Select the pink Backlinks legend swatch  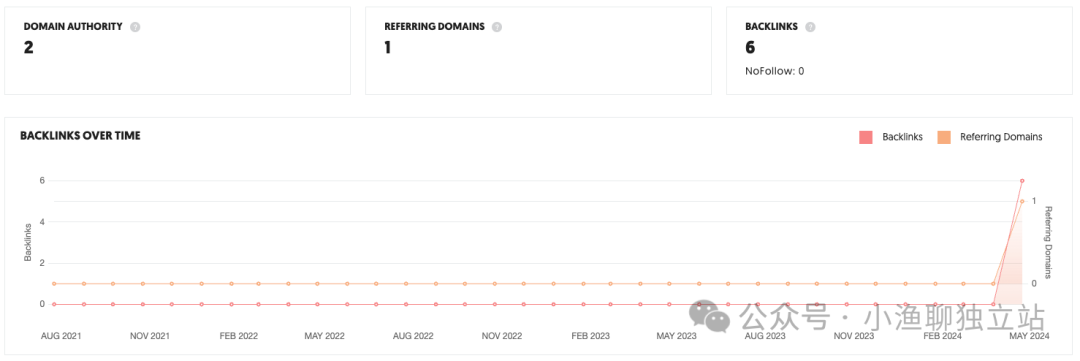[x=866, y=137]
